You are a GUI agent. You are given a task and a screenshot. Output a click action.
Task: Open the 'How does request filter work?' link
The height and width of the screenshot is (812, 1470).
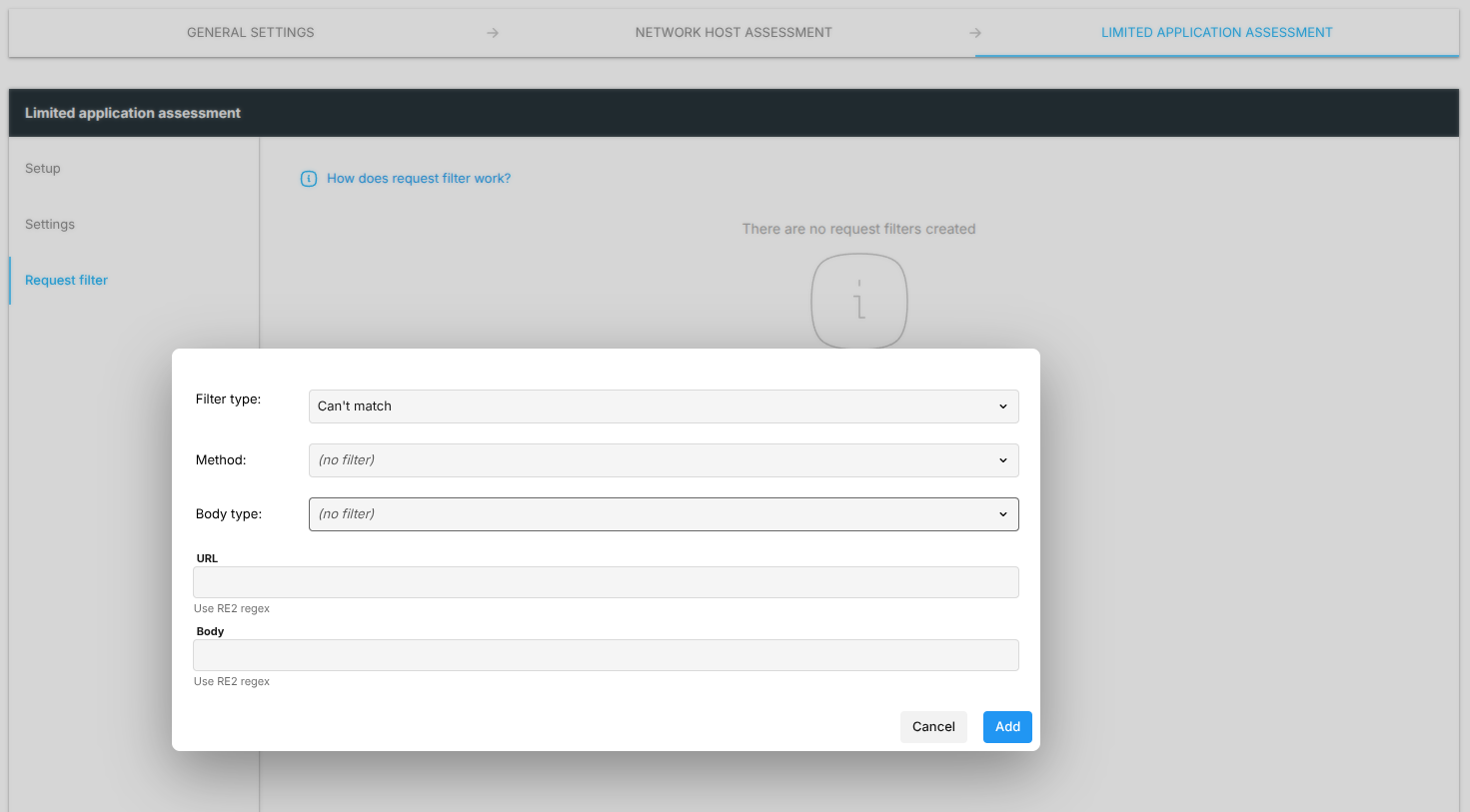[x=419, y=179]
